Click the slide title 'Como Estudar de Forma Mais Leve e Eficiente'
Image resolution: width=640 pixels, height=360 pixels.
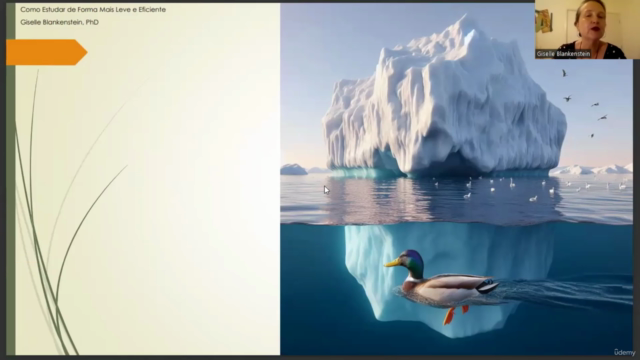coord(93,9)
